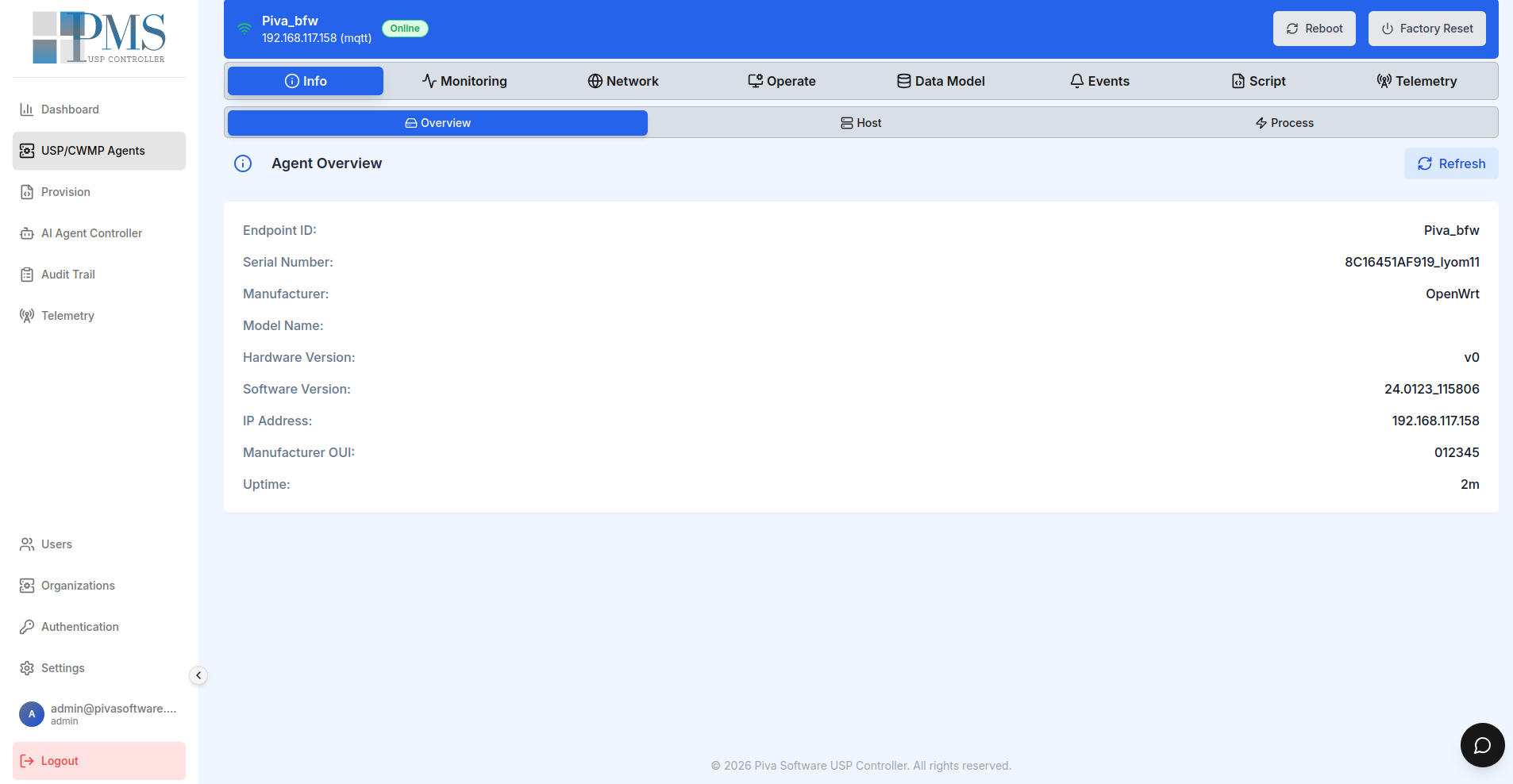The height and width of the screenshot is (784, 1513).
Task: Open the top Telemetry tab
Action: (x=1417, y=81)
